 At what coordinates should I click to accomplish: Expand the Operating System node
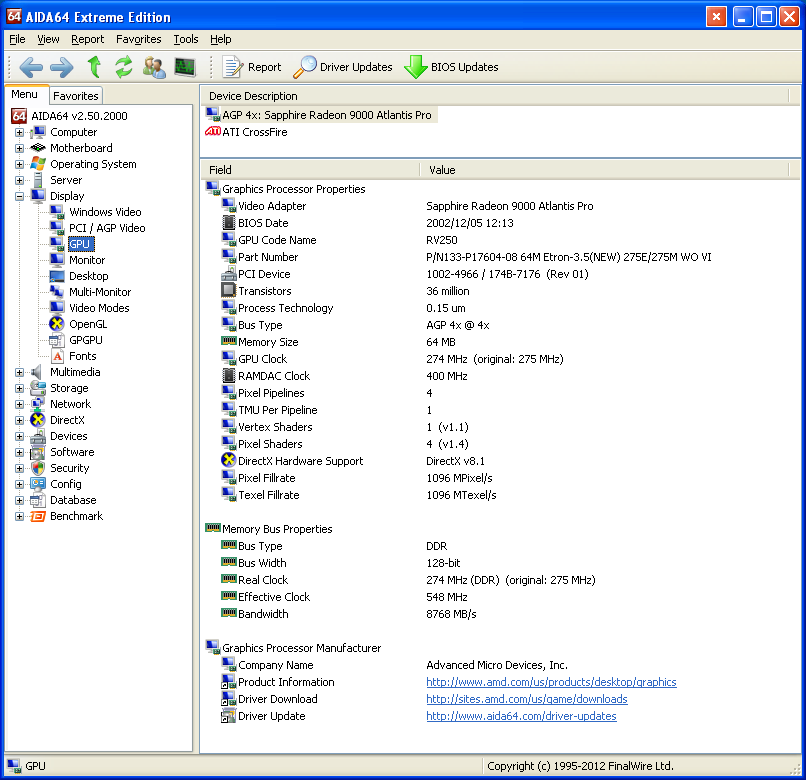pyautogui.click(x=19, y=165)
